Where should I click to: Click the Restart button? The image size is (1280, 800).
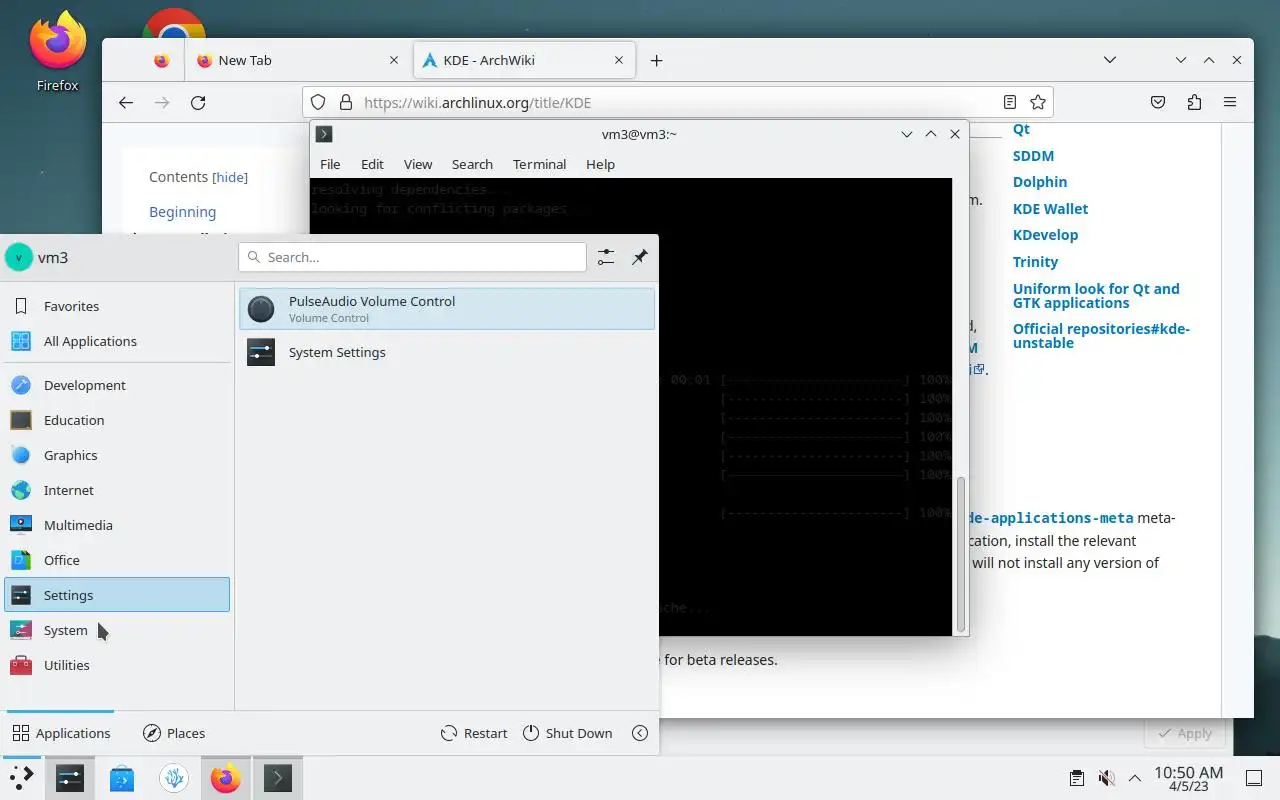click(x=474, y=733)
